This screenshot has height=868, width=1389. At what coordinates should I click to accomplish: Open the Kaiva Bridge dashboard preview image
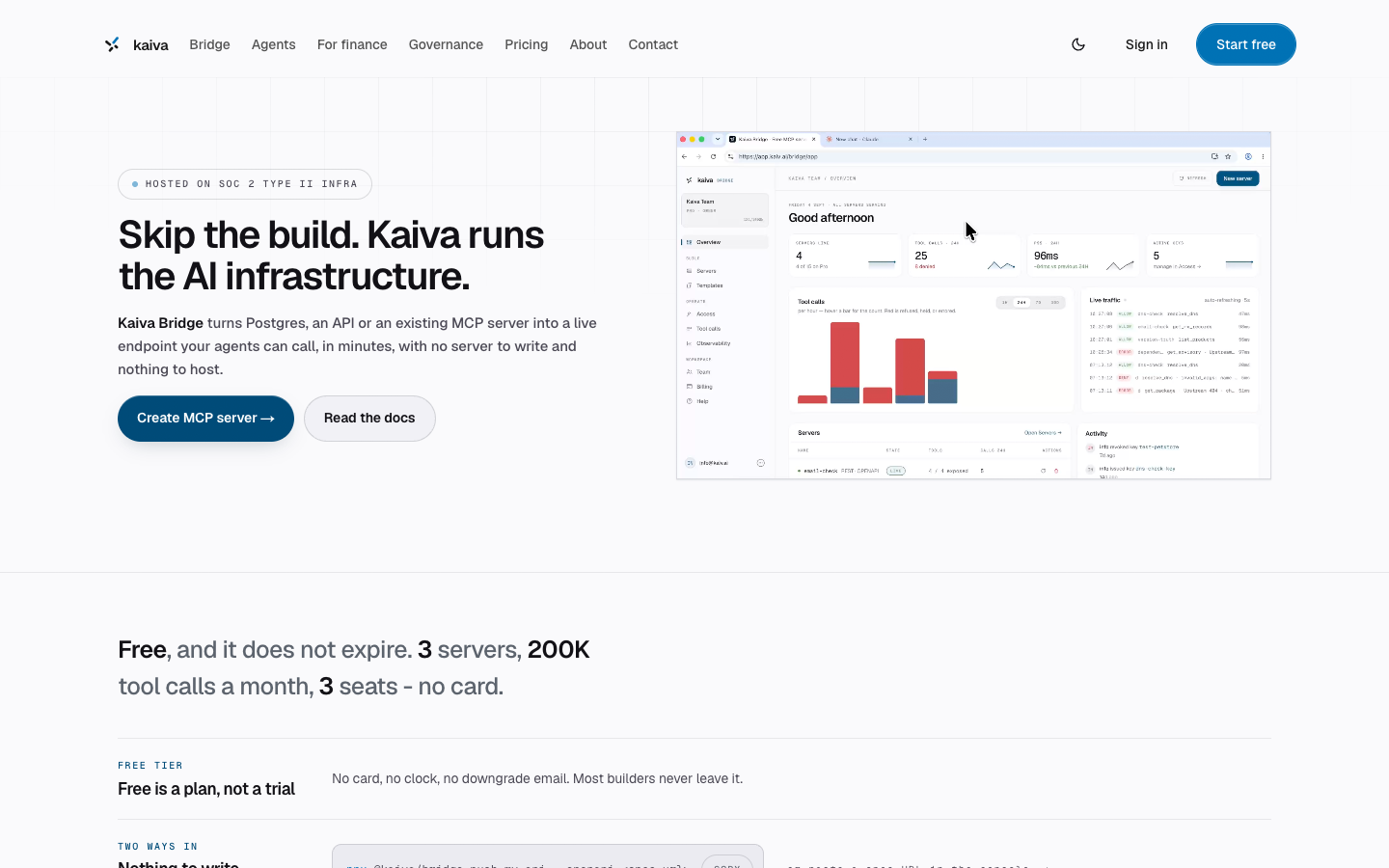pos(973,306)
